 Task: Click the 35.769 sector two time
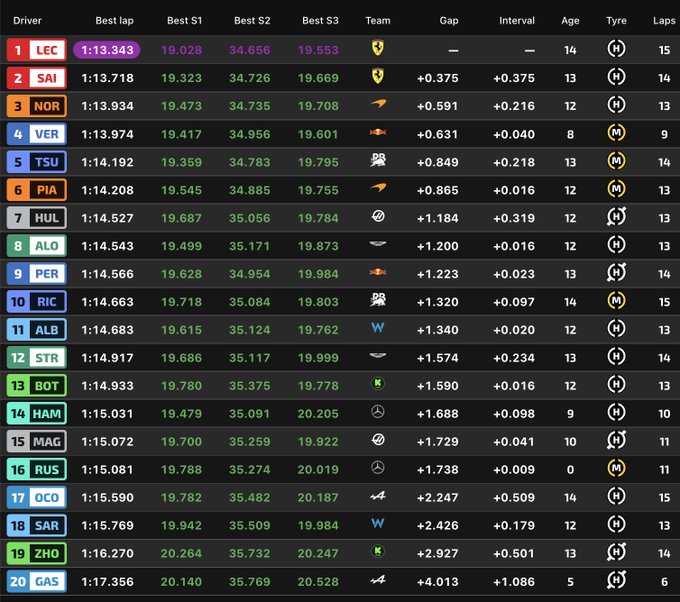[249, 582]
